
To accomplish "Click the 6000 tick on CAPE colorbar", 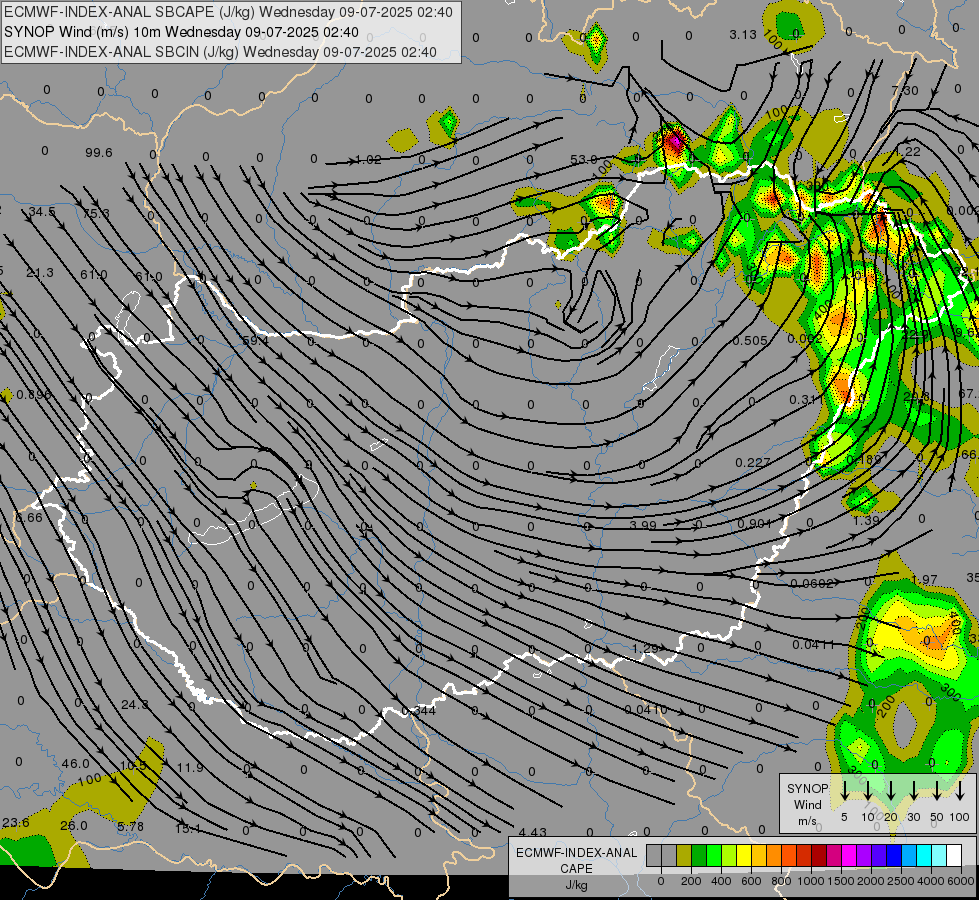I will coord(961,881).
